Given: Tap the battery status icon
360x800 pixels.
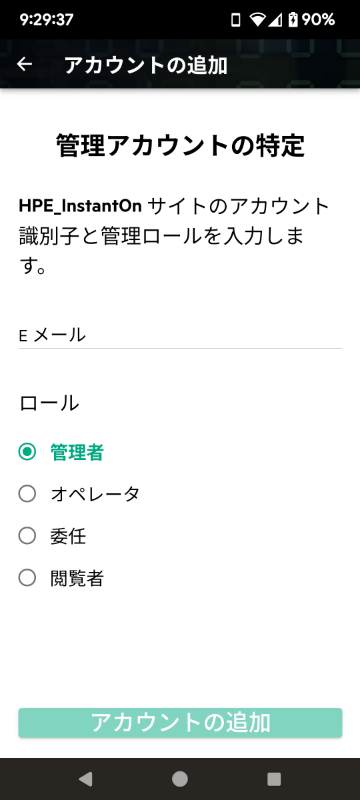Looking at the screenshot, I should (x=293, y=20).
